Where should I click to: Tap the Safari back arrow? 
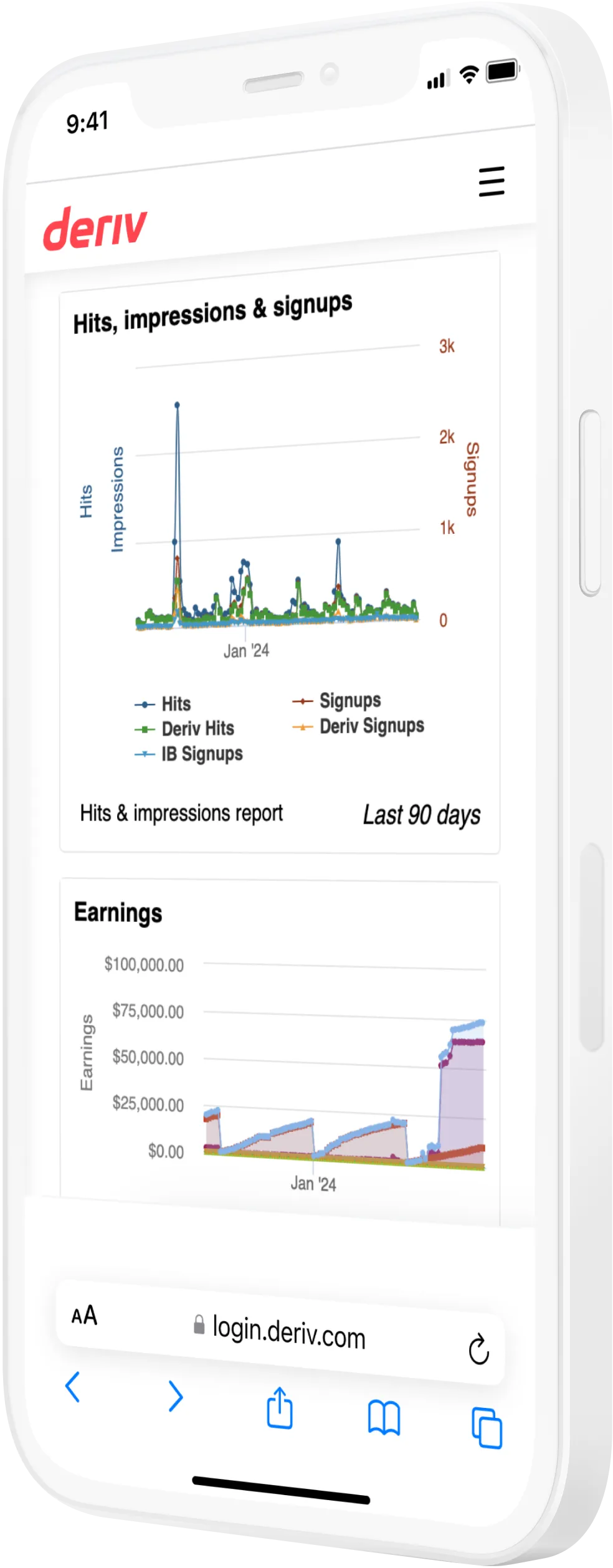73,1387
